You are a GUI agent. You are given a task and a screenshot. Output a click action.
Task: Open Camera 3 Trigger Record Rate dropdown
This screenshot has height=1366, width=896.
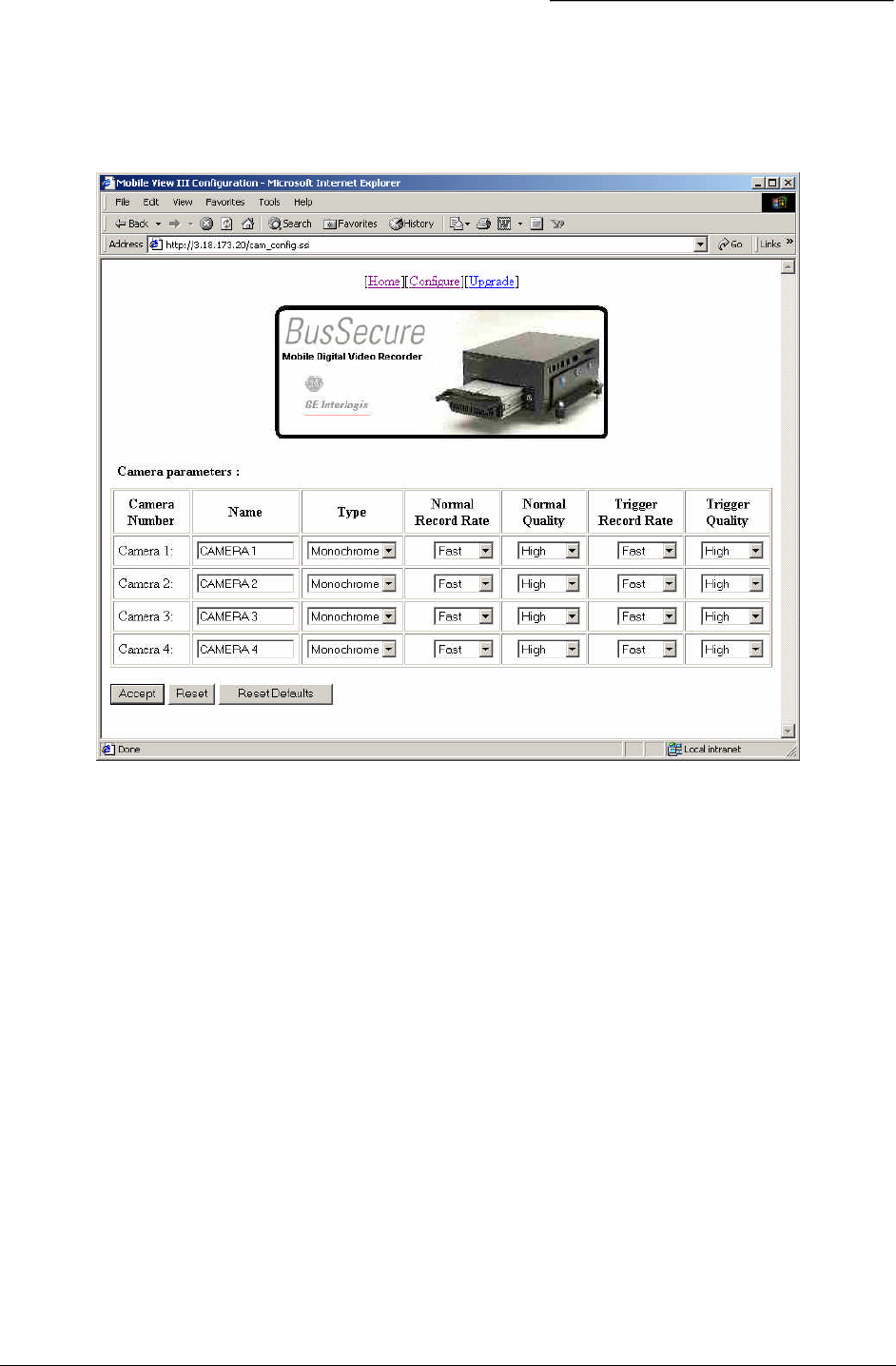pyautogui.click(x=648, y=616)
